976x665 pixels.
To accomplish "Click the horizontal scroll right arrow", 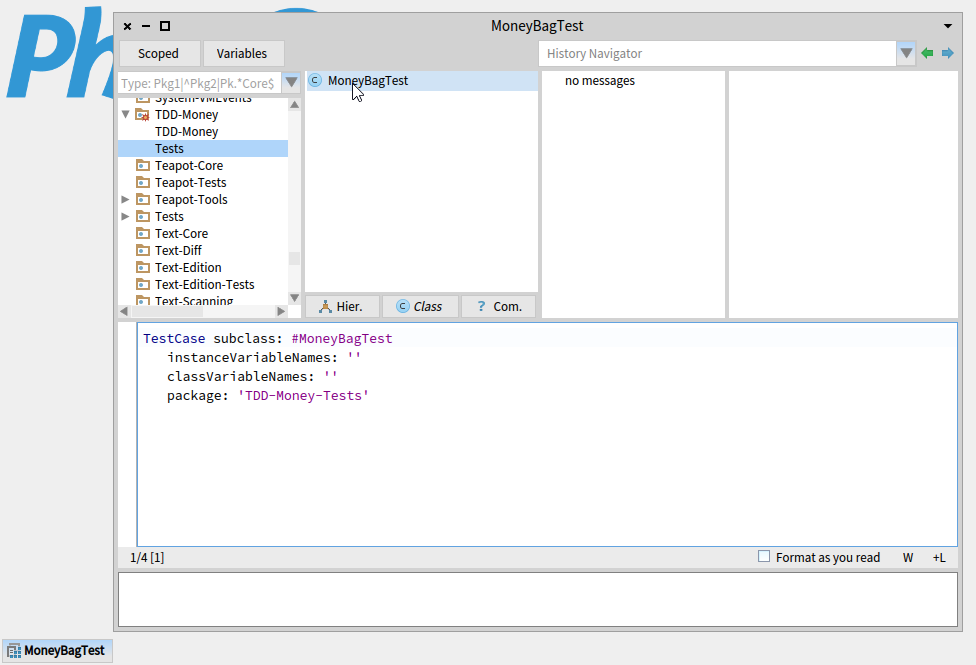I will tap(281, 311).
